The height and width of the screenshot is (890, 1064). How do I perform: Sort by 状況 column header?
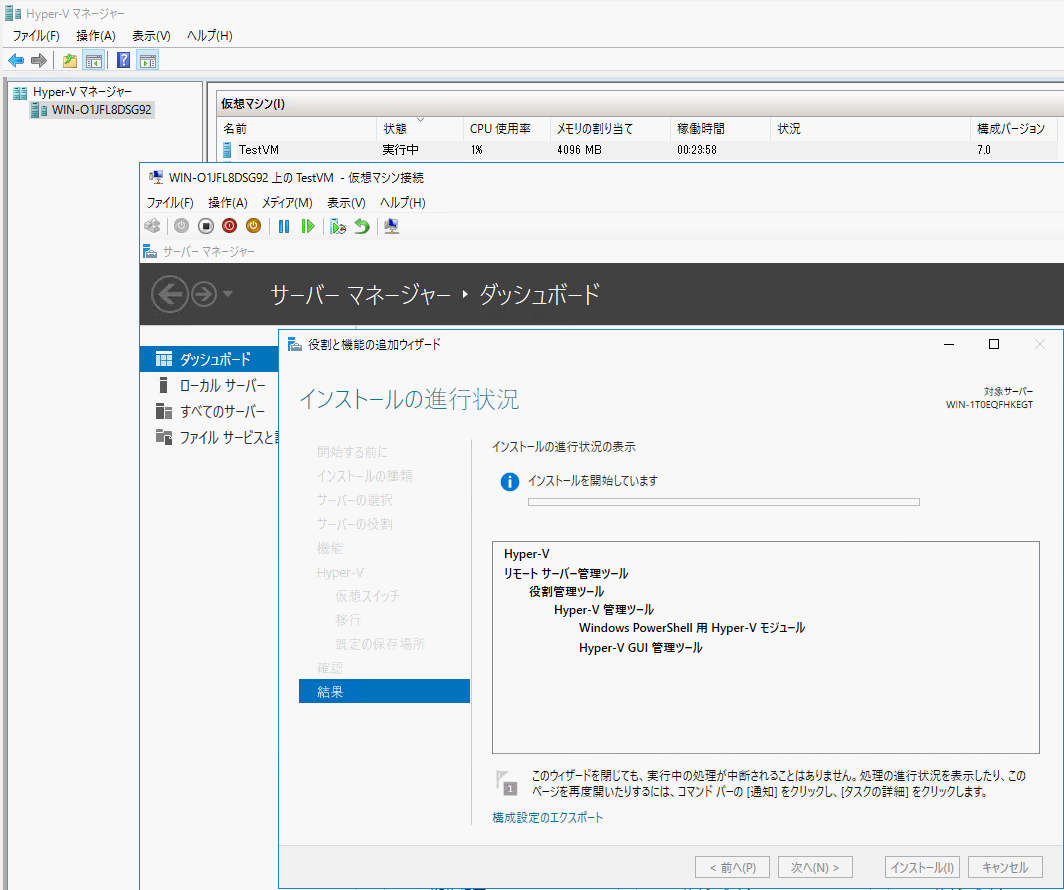coord(870,129)
